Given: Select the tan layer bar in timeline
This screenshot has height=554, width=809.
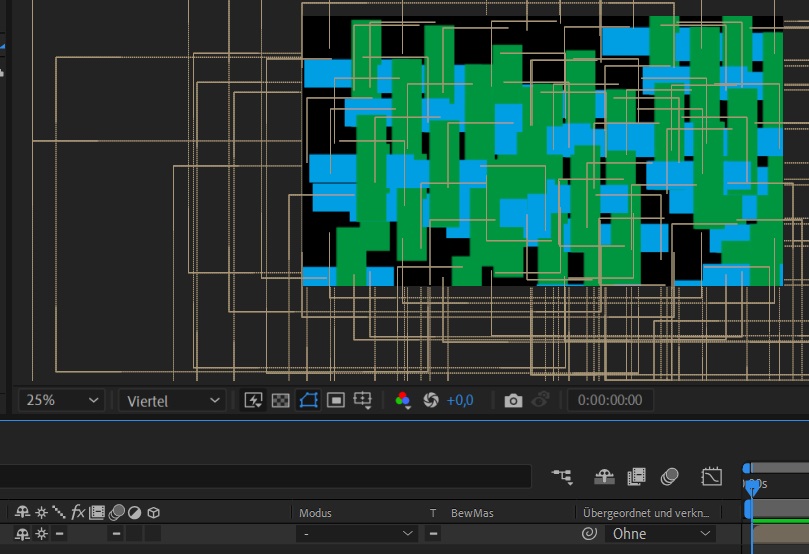Looking at the screenshot, I should [781, 534].
